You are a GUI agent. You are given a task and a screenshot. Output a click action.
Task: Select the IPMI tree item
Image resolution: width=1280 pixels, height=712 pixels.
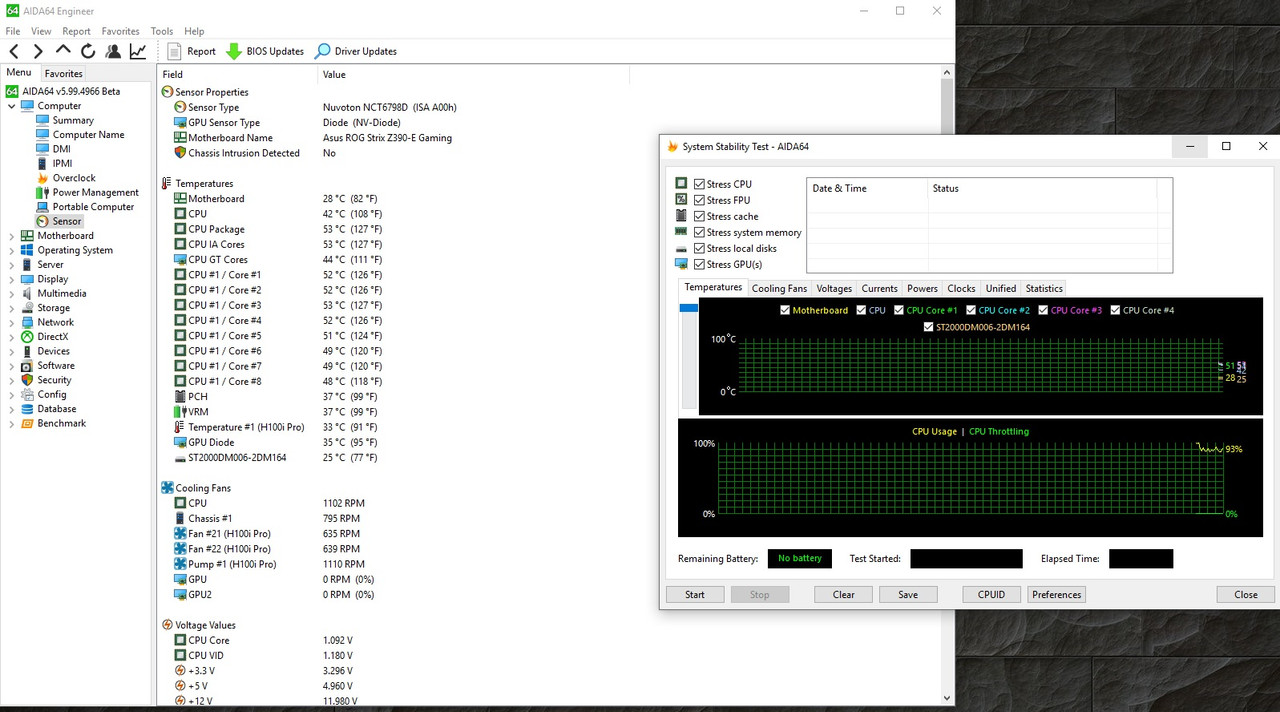62,164
